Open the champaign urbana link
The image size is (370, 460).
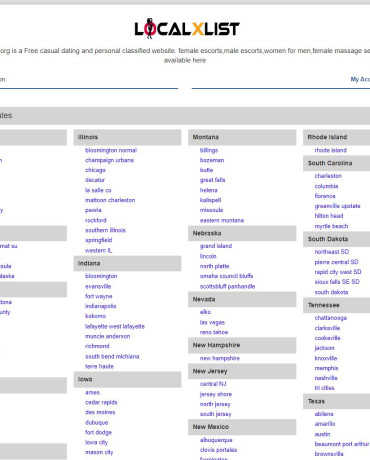[109, 160]
